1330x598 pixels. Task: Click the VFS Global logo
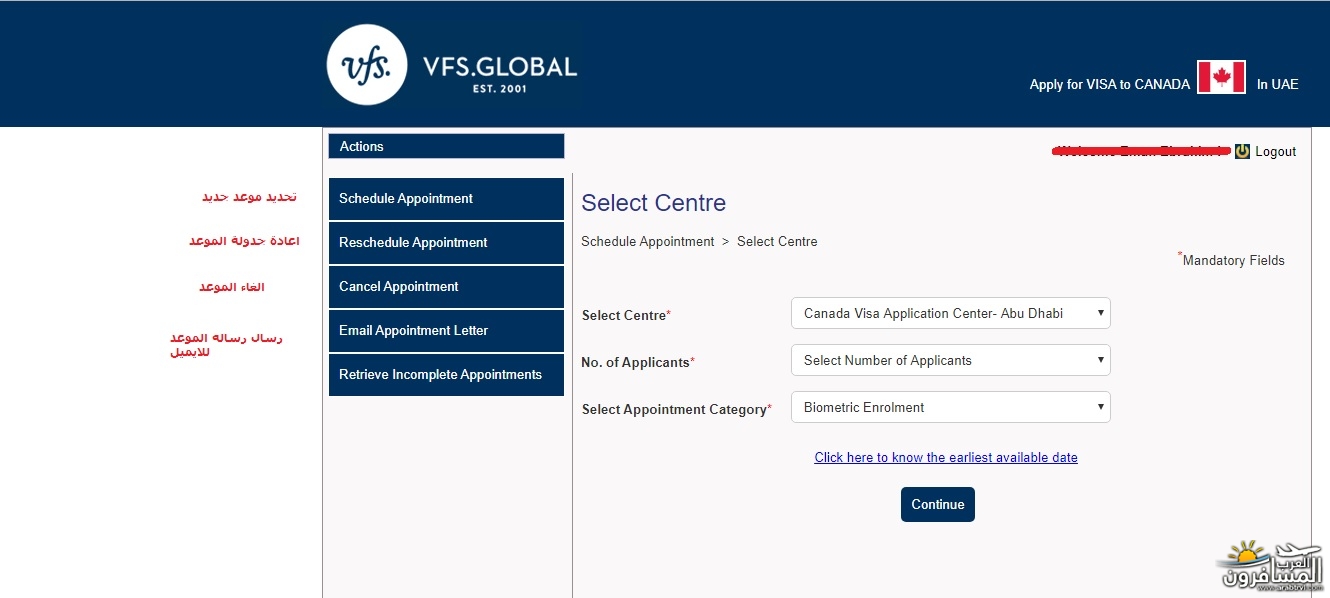point(453,66)
